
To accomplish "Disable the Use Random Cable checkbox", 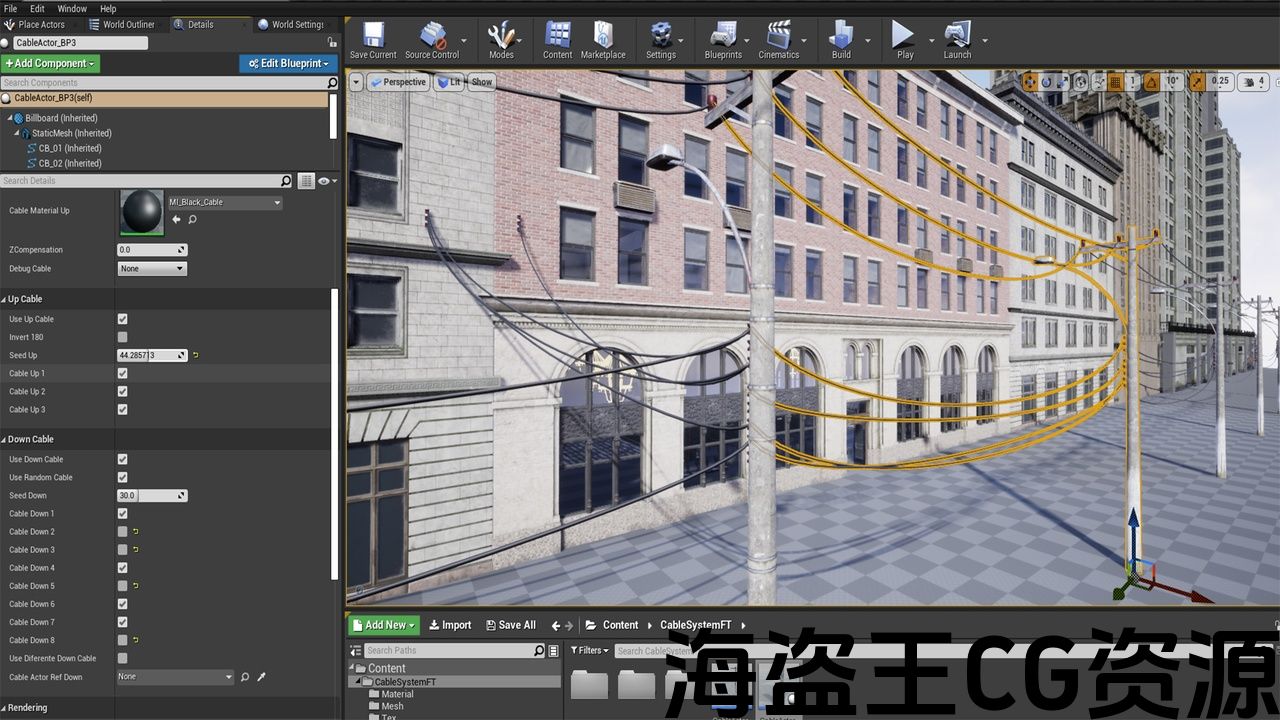I will click(x=123, y=477).
